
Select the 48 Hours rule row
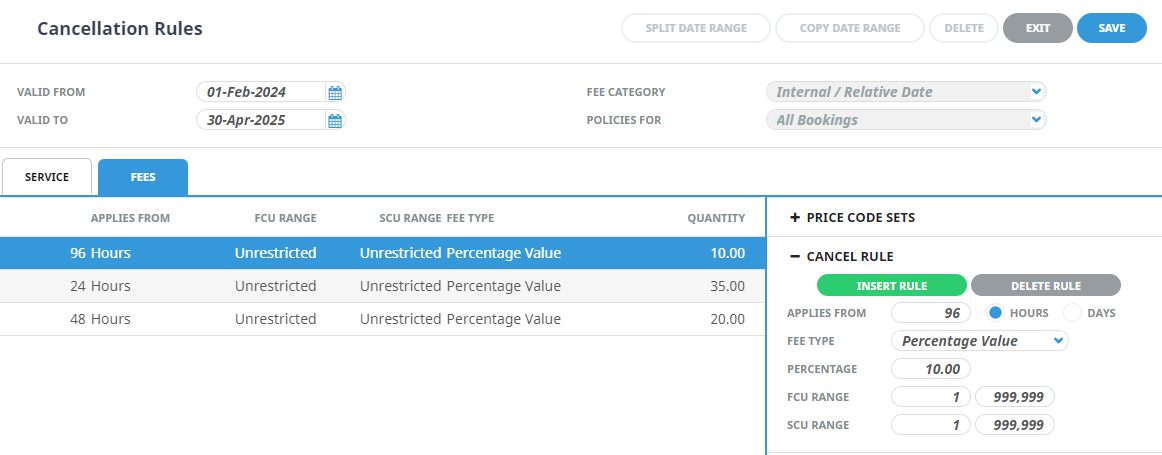382,319
